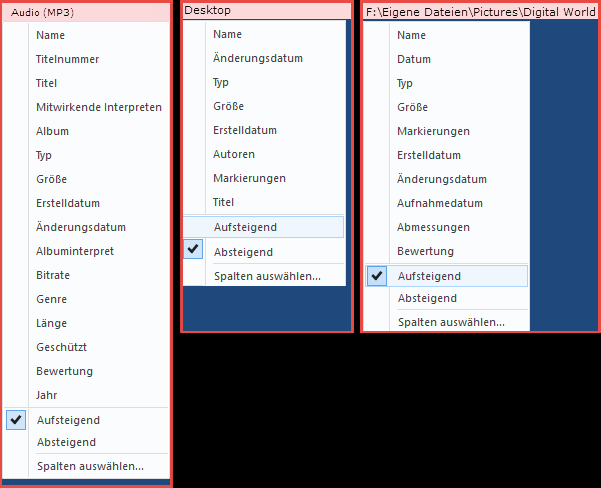The height and width of the screenshot is (488, 601).
Task: Click the Geschützt menu entry
Action: coord(62,347)
